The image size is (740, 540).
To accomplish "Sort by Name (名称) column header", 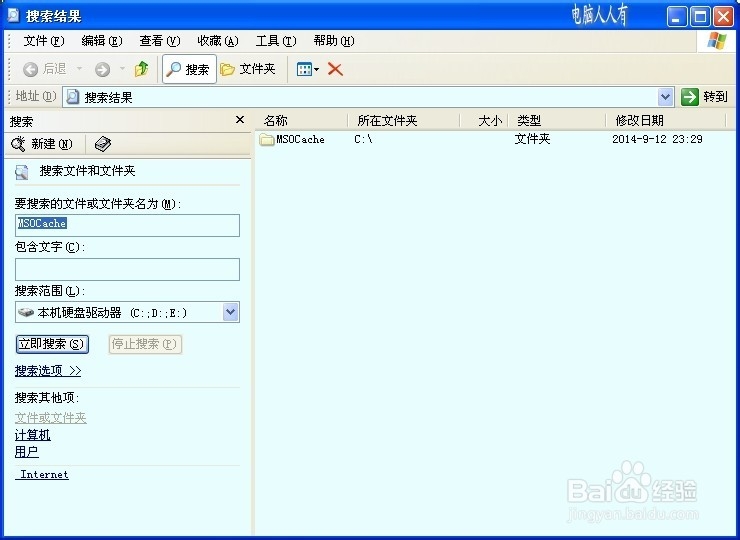I will point(301,120).
